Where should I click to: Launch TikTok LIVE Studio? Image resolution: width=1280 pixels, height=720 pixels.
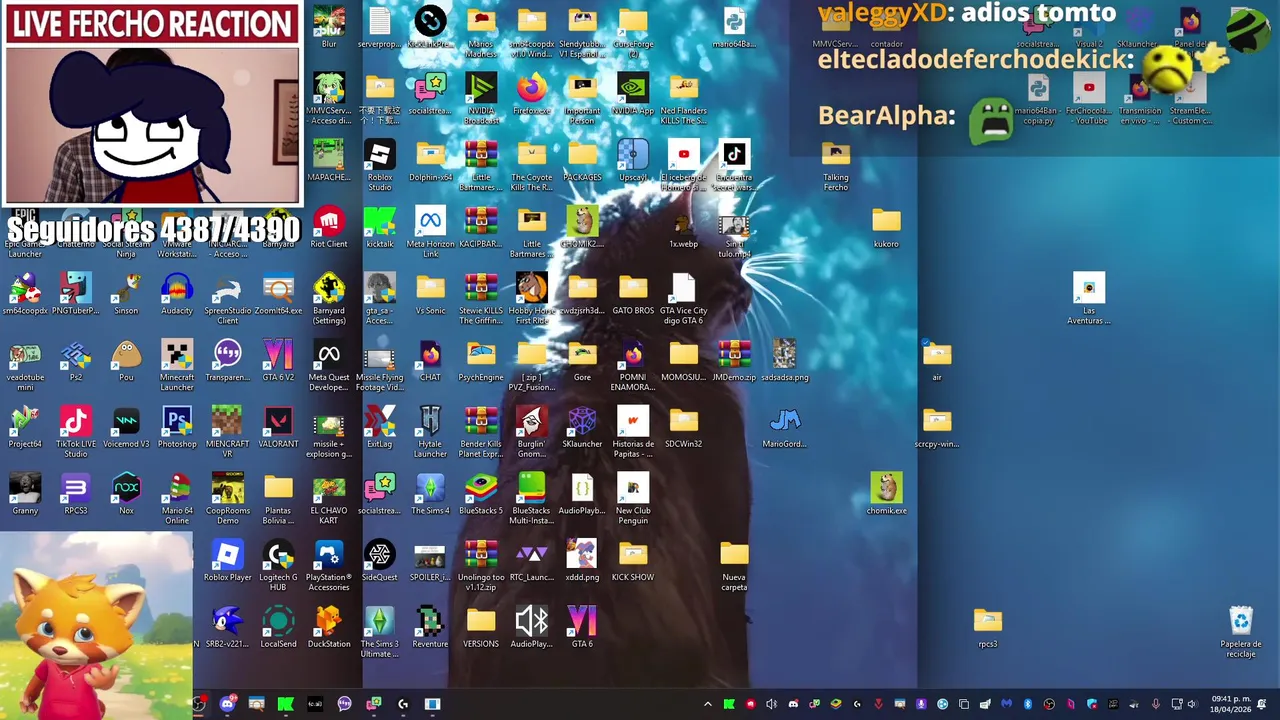point(75,432)
